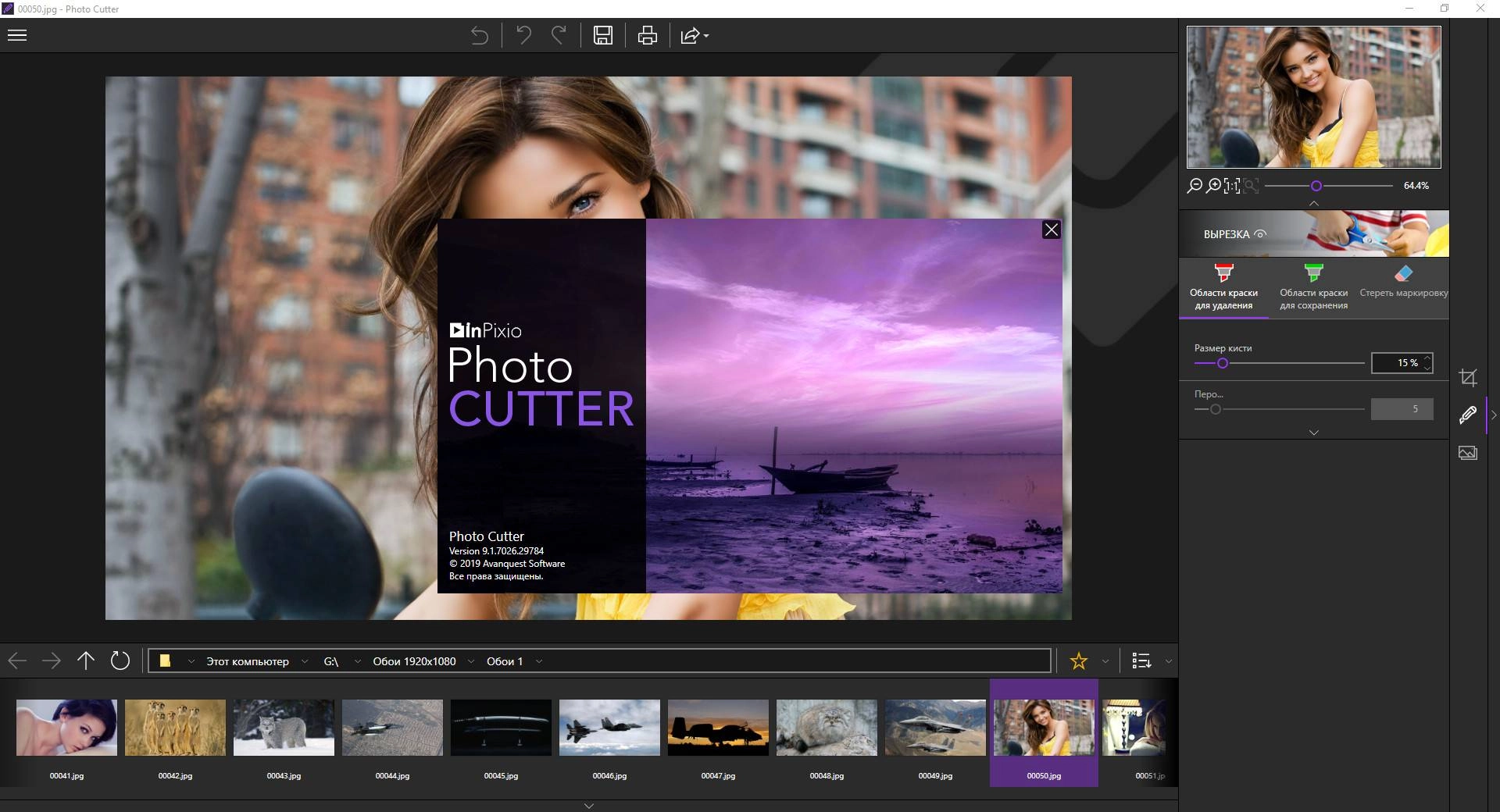1500x812 pixels.
Task: Open thumbnail 00045.jpg
Action: 501,728
